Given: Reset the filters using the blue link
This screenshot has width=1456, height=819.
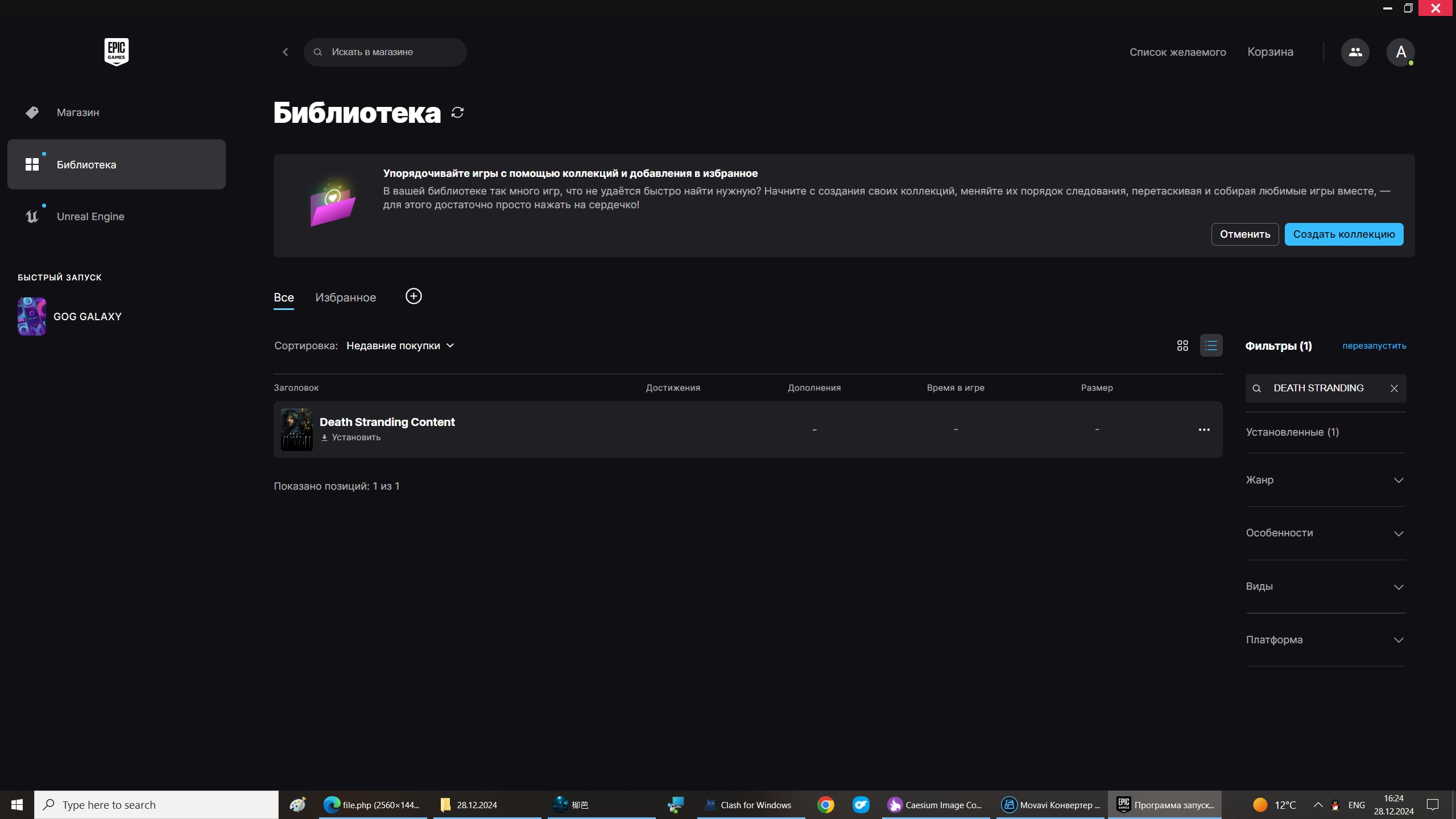Looking at the screenshot, I should tap(1374, 346).
